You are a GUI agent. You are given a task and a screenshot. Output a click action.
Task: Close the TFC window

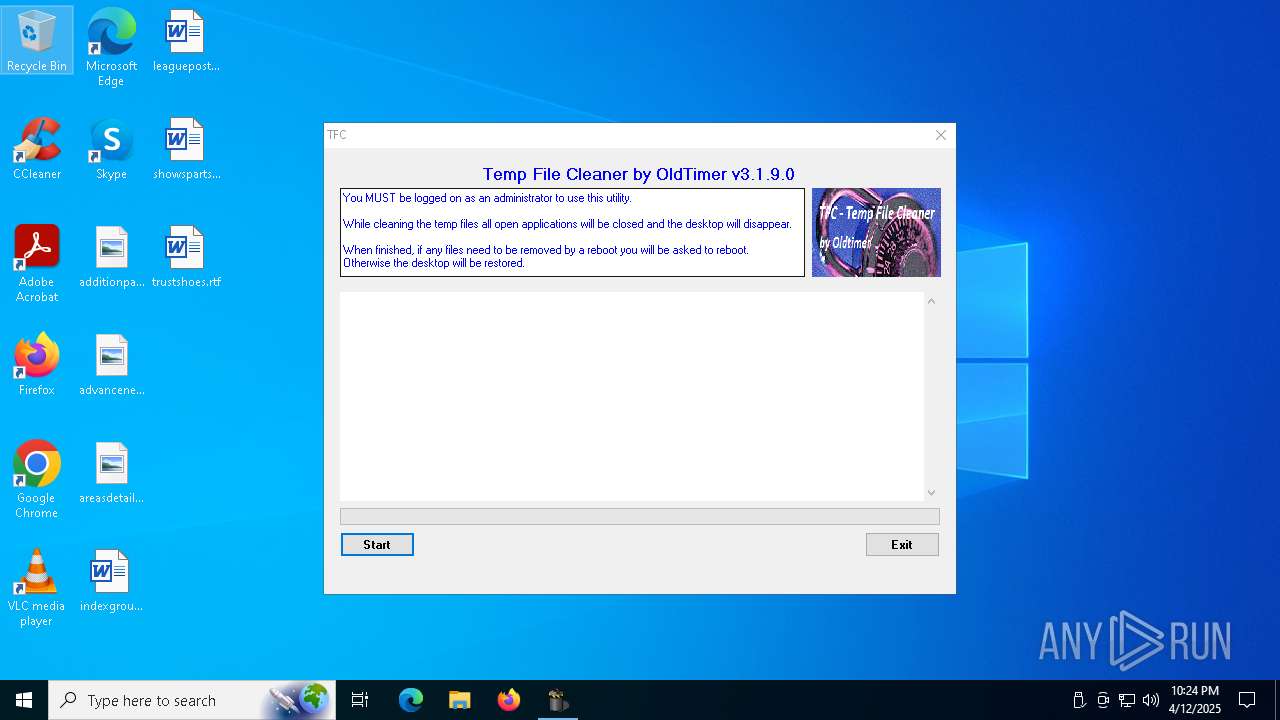click(940, 135)
